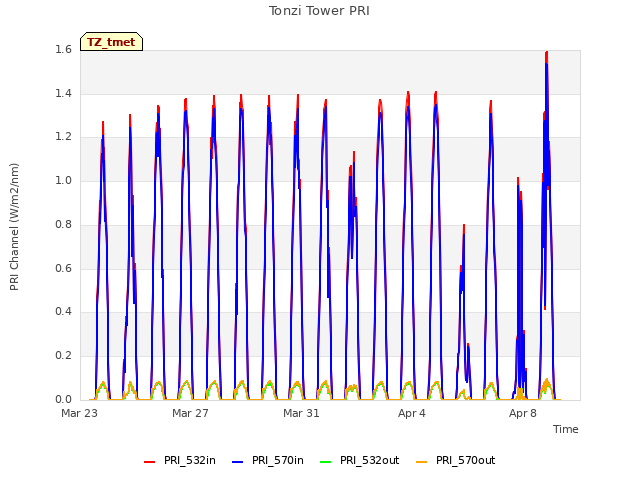This screenshot has height=480, width=640.
Task: Click the Mar 31 x-axis tick label
Action: 301,413
